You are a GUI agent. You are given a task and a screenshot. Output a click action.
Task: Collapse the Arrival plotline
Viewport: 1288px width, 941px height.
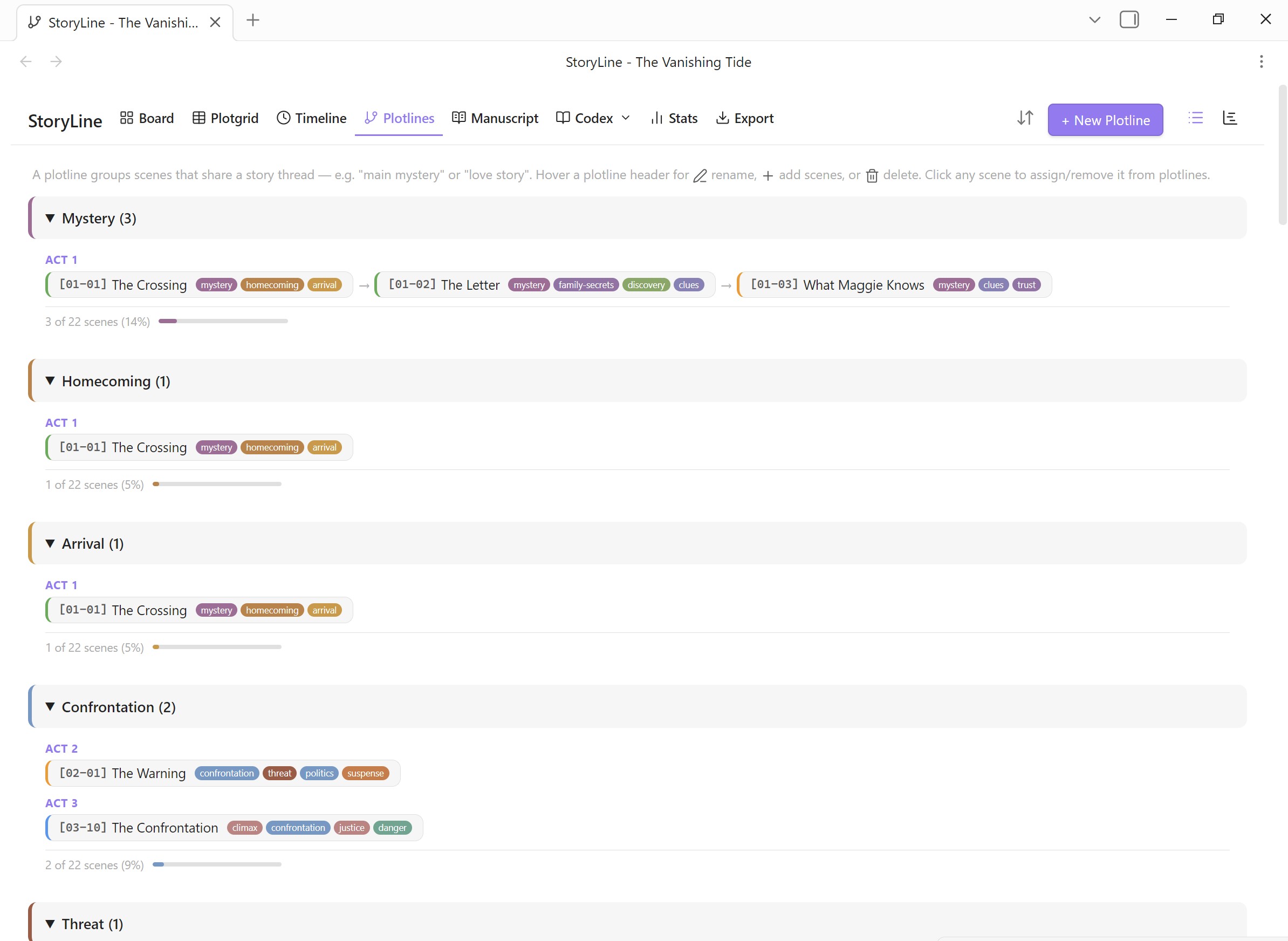[50, 543]
